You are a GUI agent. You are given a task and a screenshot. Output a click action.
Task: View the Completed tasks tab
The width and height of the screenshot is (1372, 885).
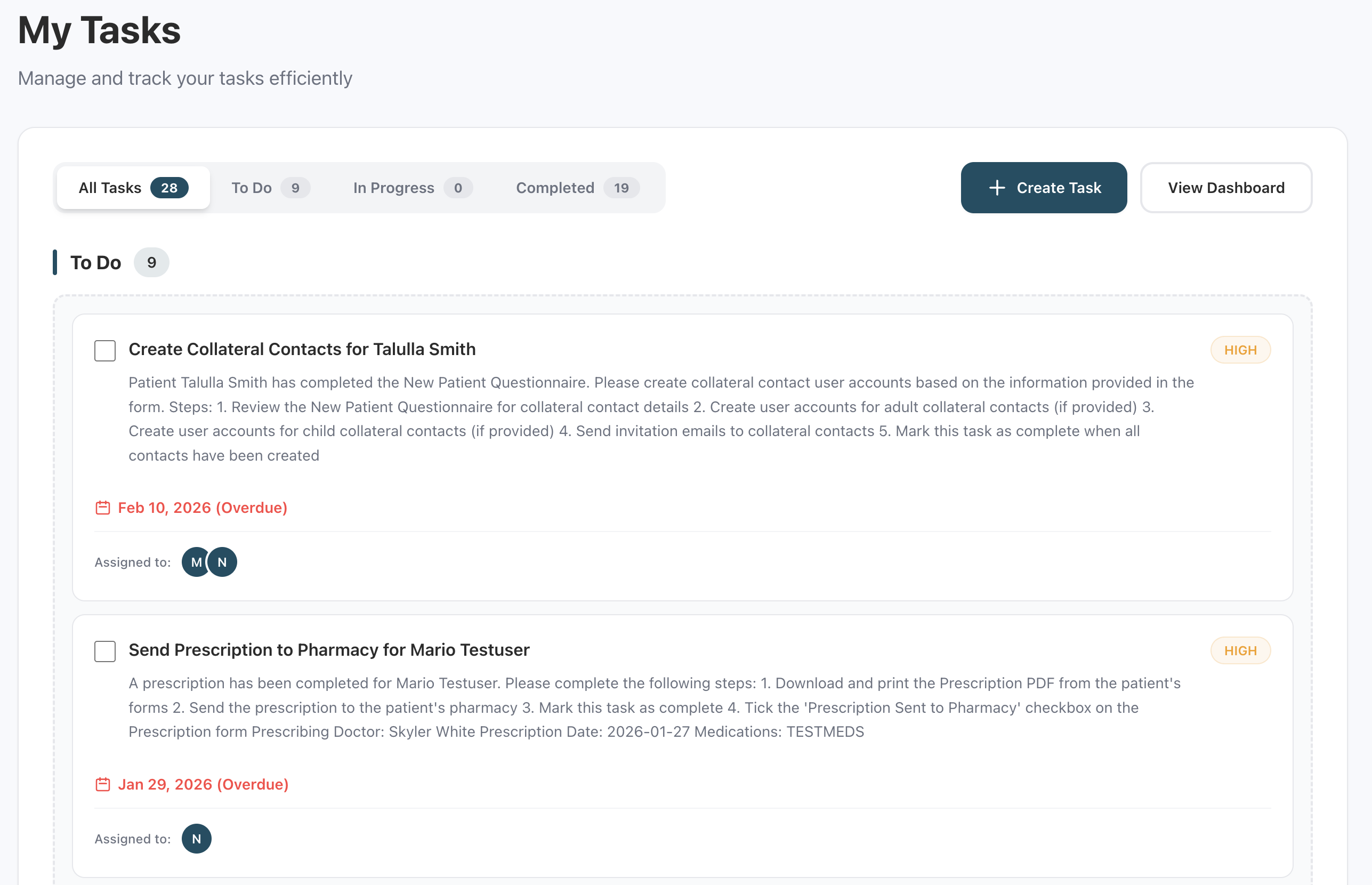577,188
